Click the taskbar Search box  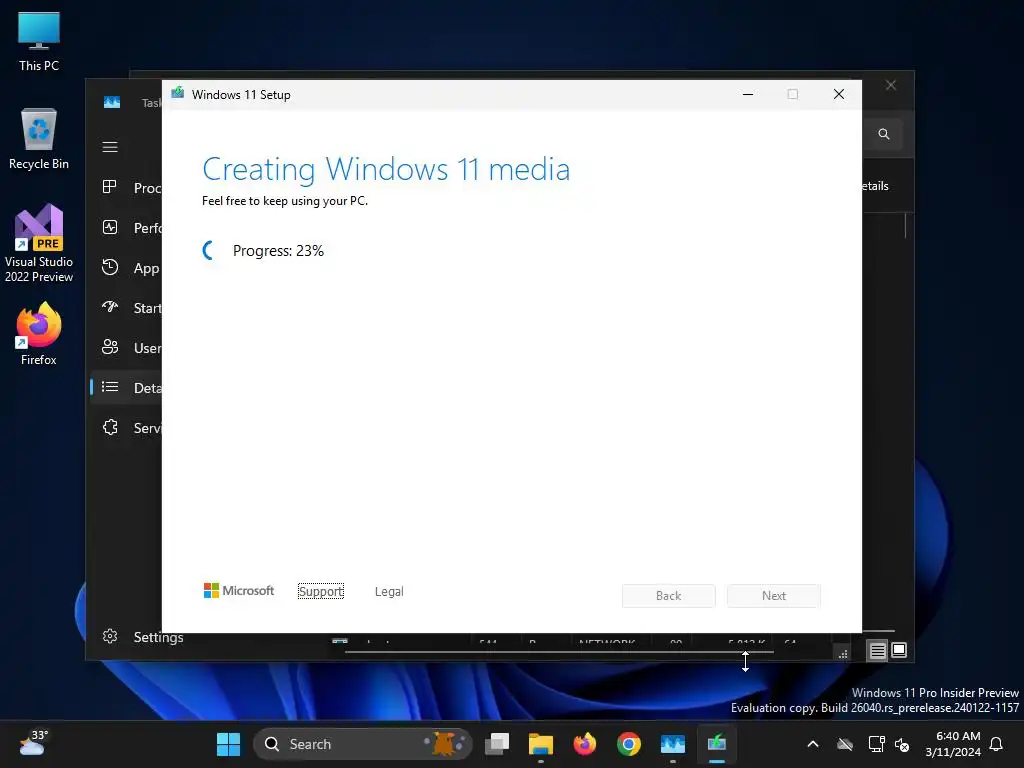pos(362,744)
